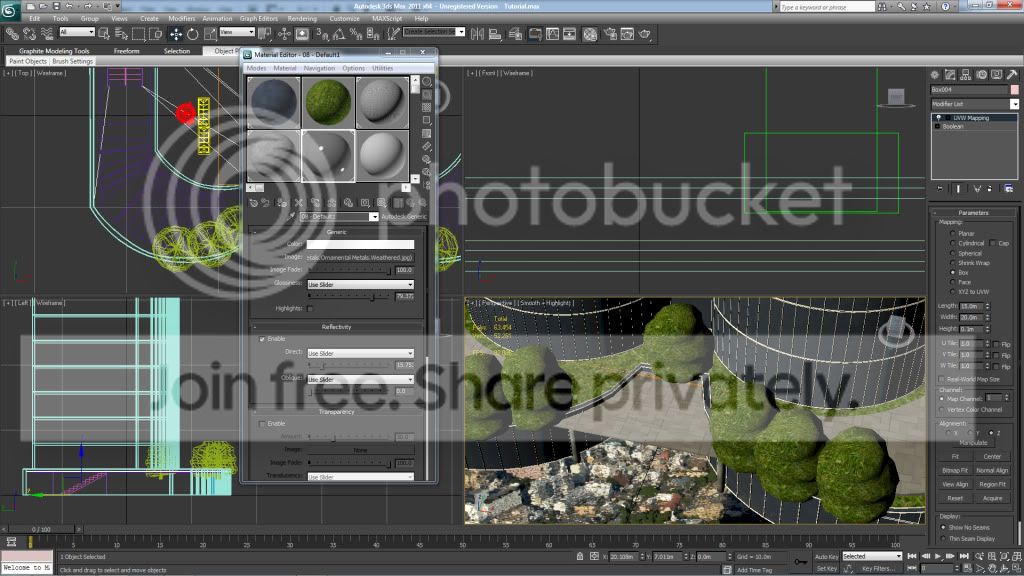Click the Rectangular Selection Region icon

click(138, 33)
